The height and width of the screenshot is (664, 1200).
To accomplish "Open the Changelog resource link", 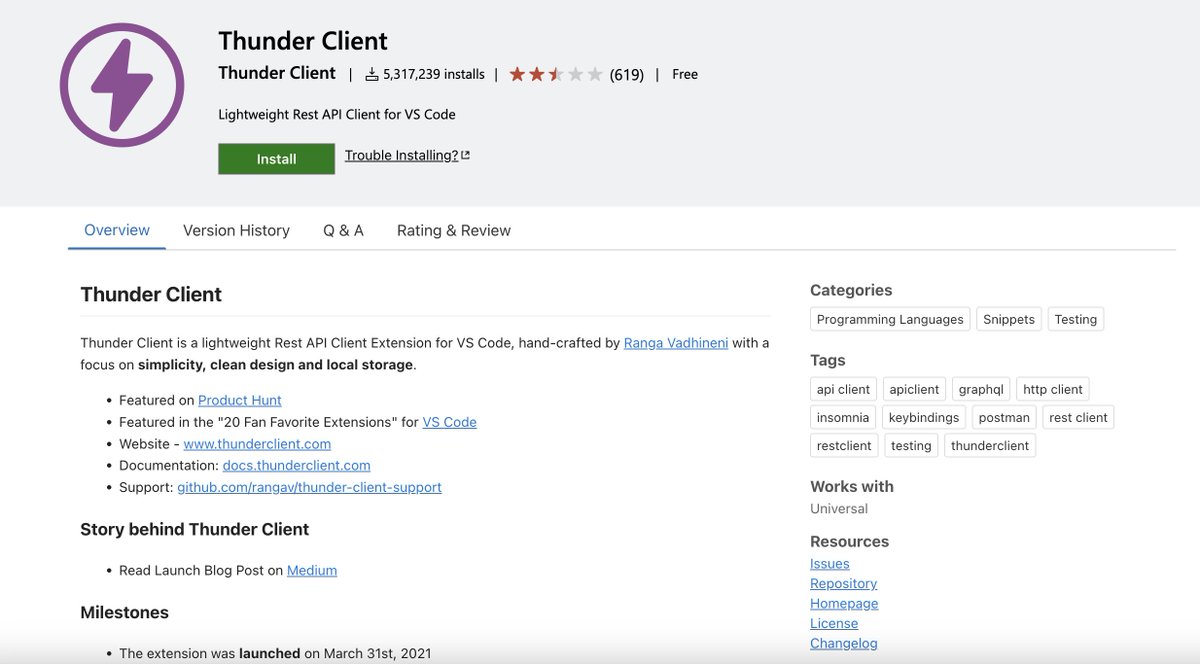I will 844,644.
